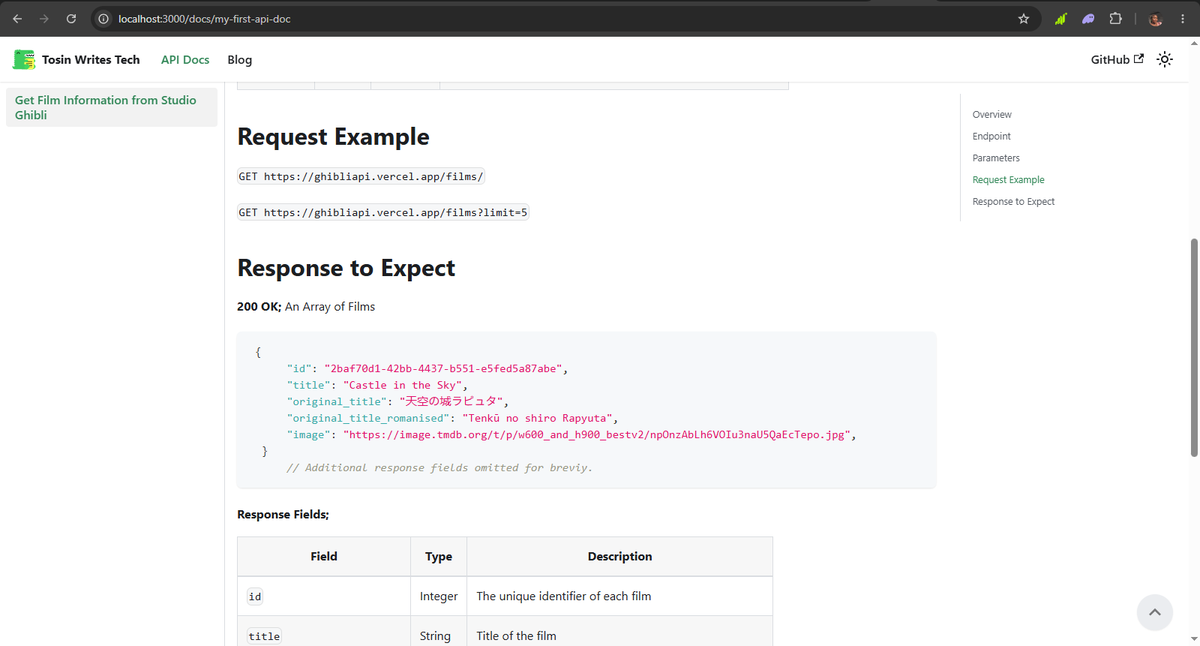Click the "id" line in JSON code block
1200x646 pixels.
pyautogui.click(x=427, y=369)
